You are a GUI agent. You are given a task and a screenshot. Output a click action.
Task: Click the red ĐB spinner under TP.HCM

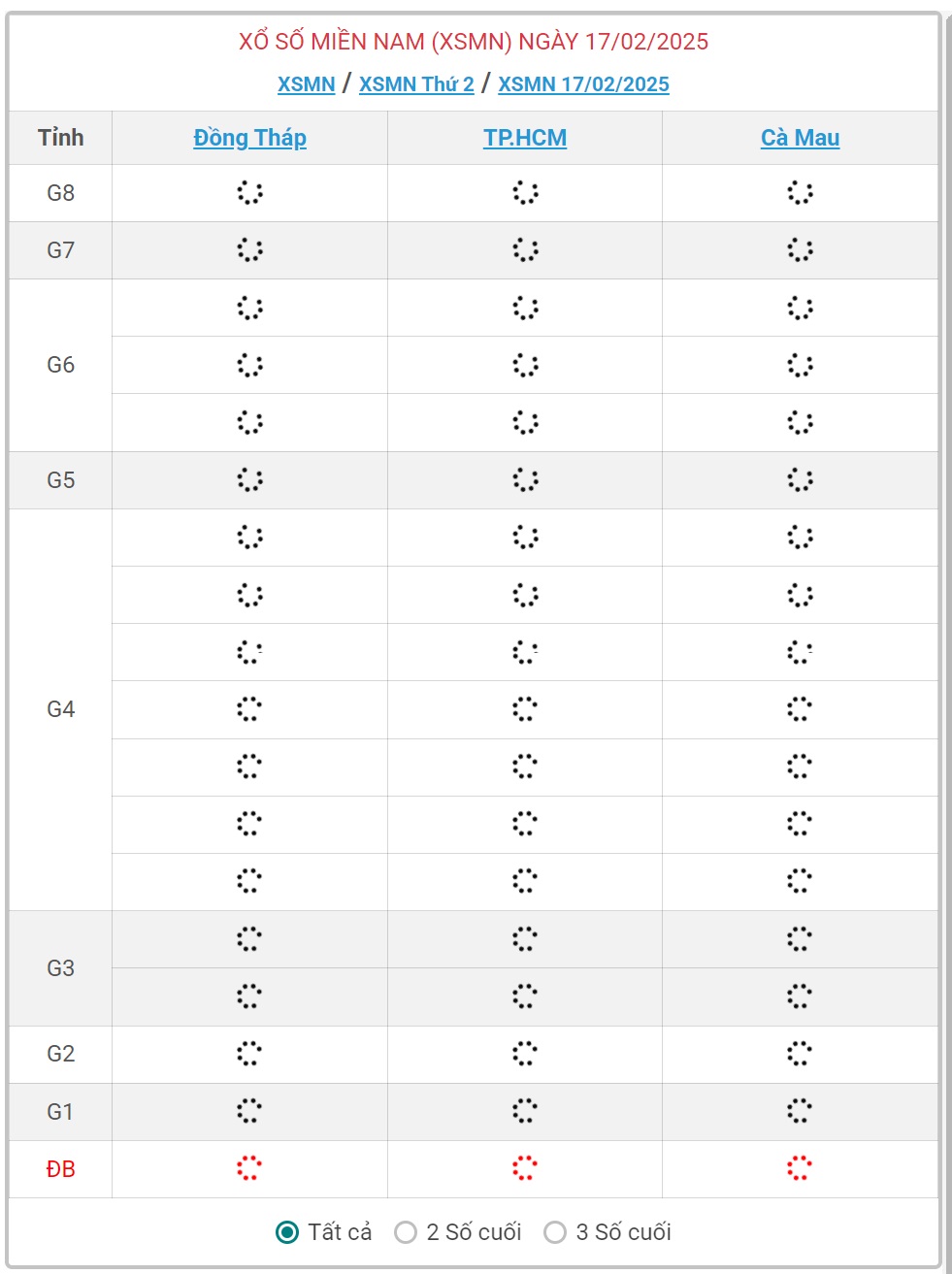click(x=525, y=1168)
